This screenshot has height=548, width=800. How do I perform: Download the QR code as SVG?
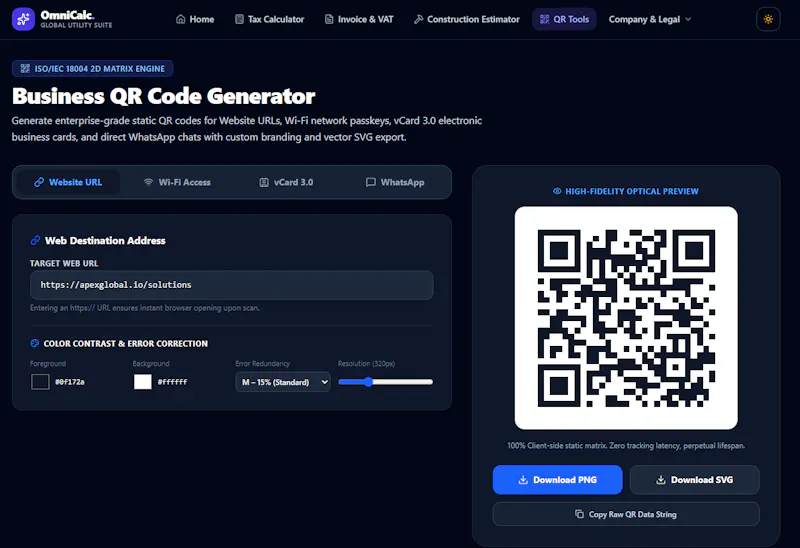pyautogui.click(x=695, y=480)
